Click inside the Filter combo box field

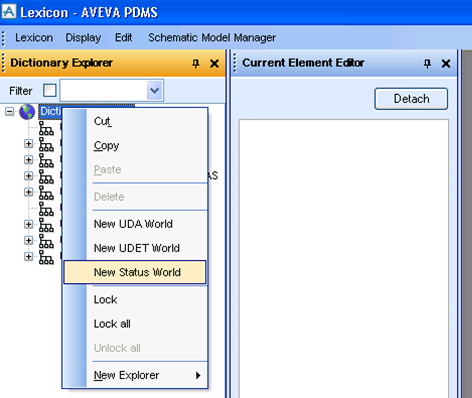(103, 90)
